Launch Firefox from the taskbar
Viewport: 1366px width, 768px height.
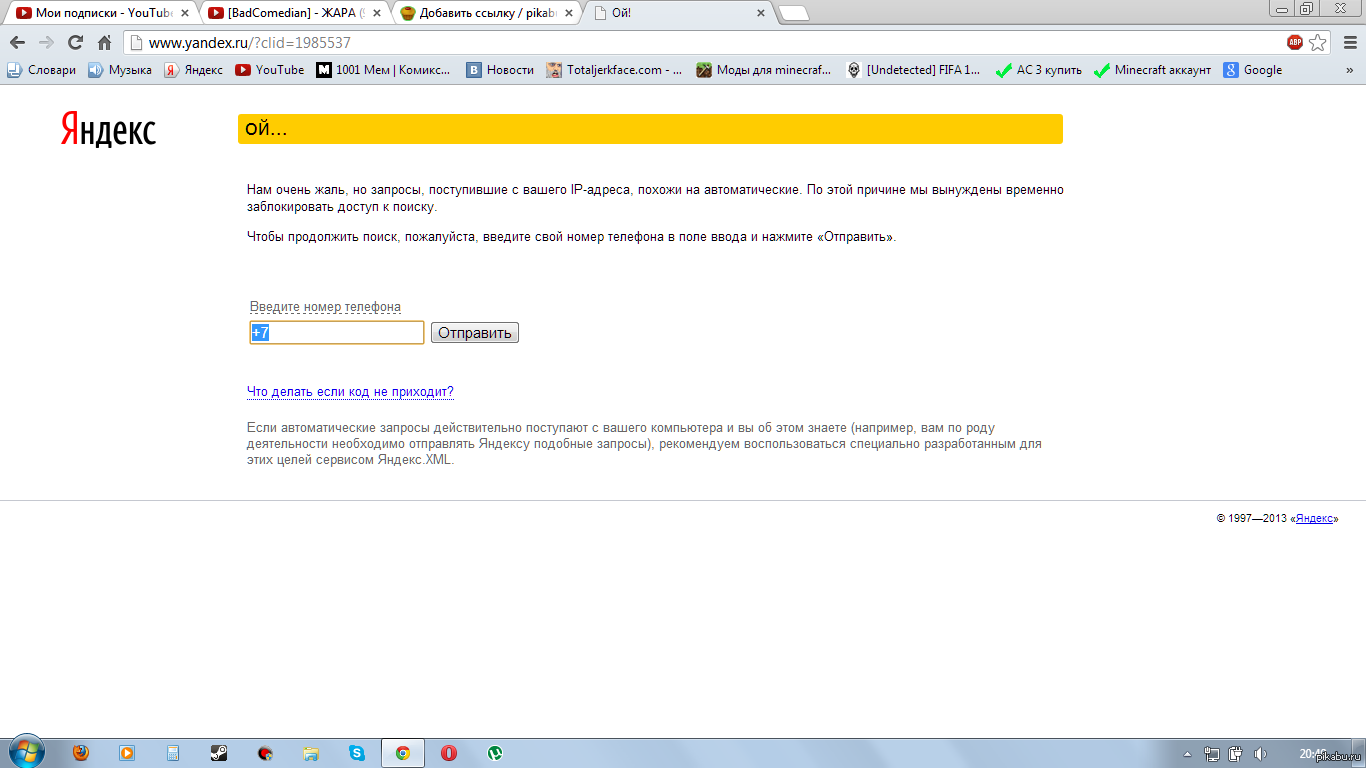pos(81,753)
